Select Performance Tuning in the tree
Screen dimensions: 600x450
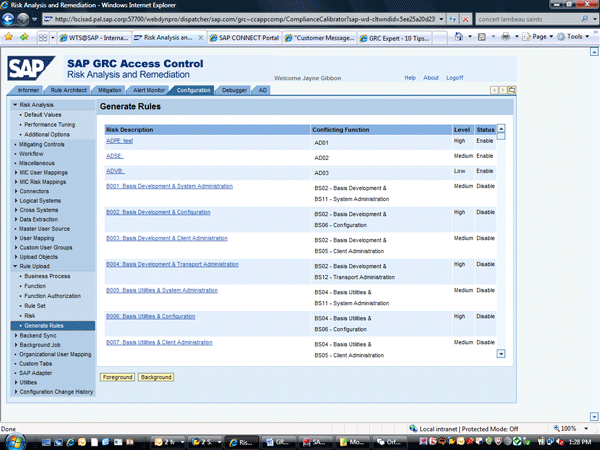pyautogui.click(x=49, y=124)
